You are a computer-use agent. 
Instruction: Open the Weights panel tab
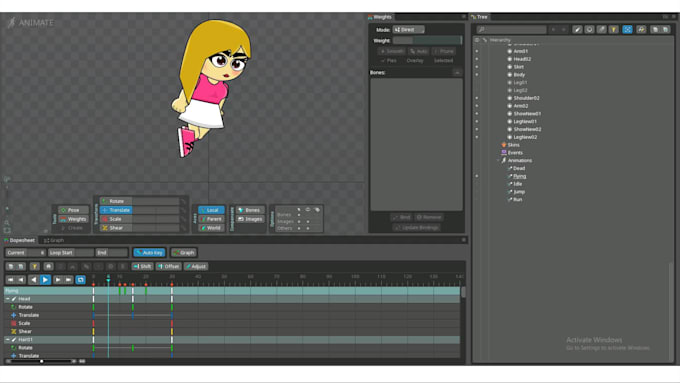coord(380,17)
